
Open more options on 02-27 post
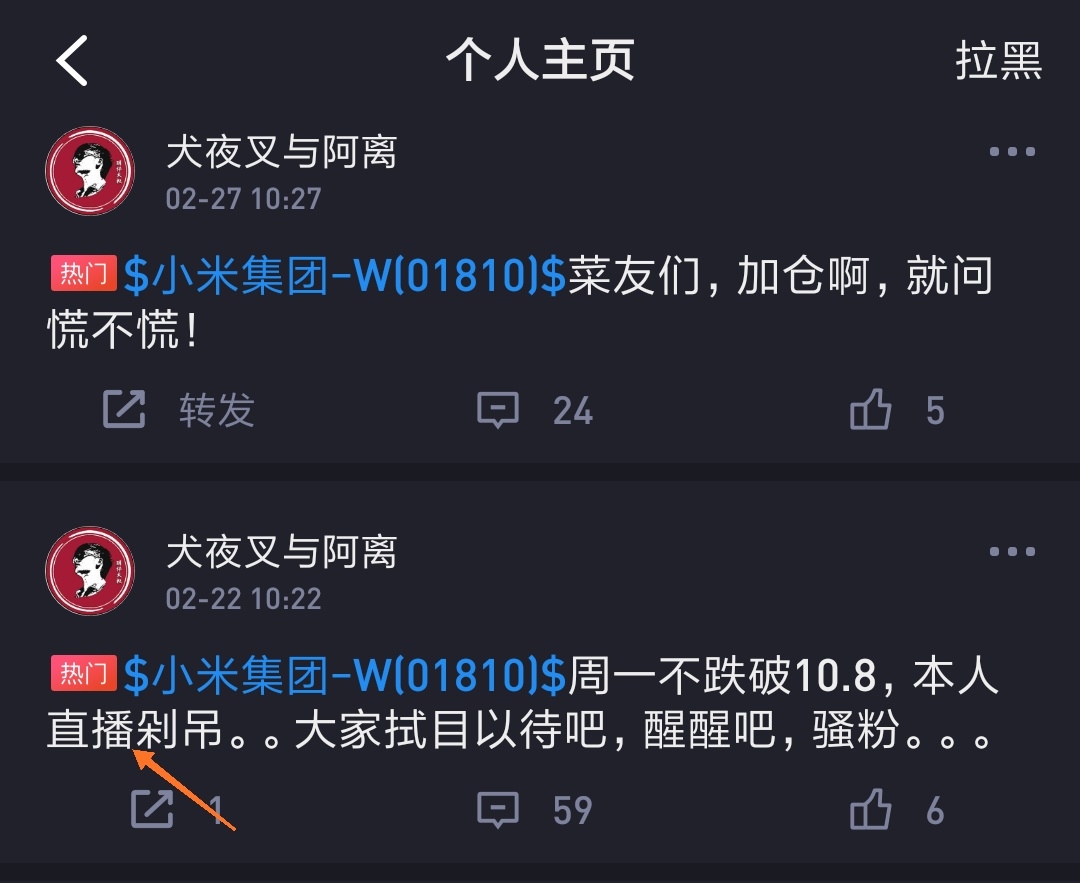click(x=1012, y=152)
